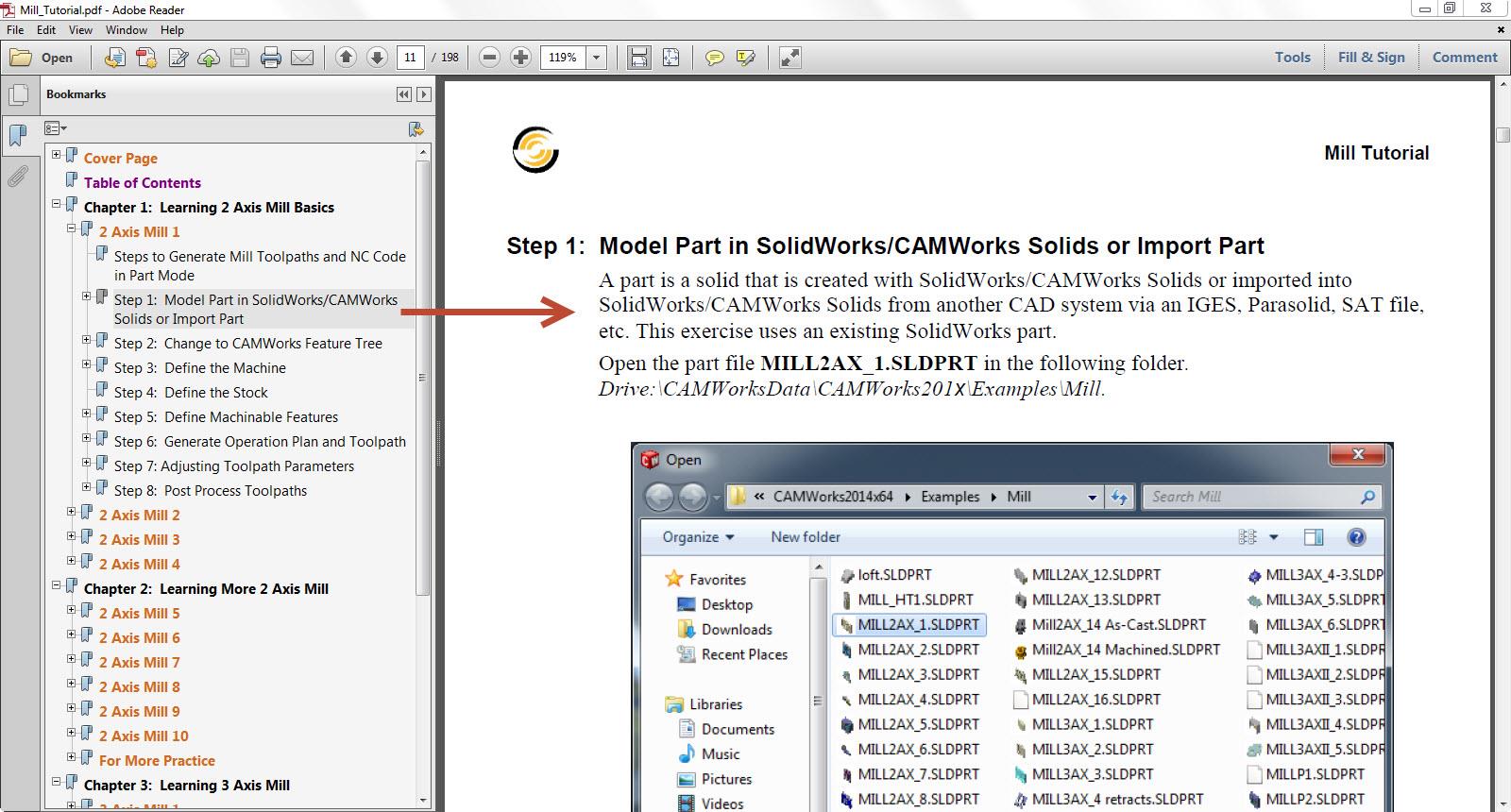This screenshot has height=812, width=1511.
Task: Select the 2 Axis Mill 3 bookmark
Action: 139,540
